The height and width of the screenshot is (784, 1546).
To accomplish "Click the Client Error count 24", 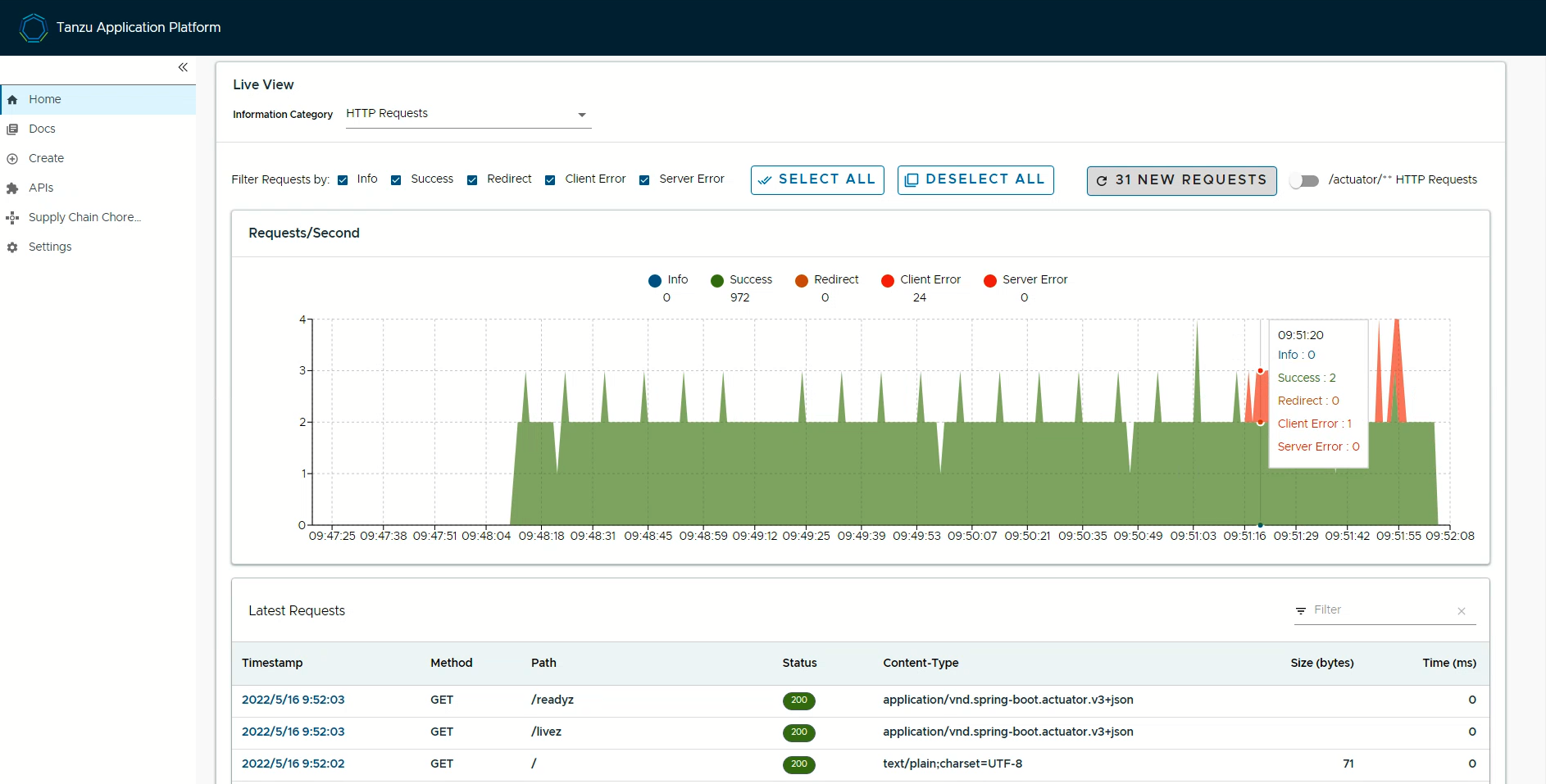I will pos(920,298).
